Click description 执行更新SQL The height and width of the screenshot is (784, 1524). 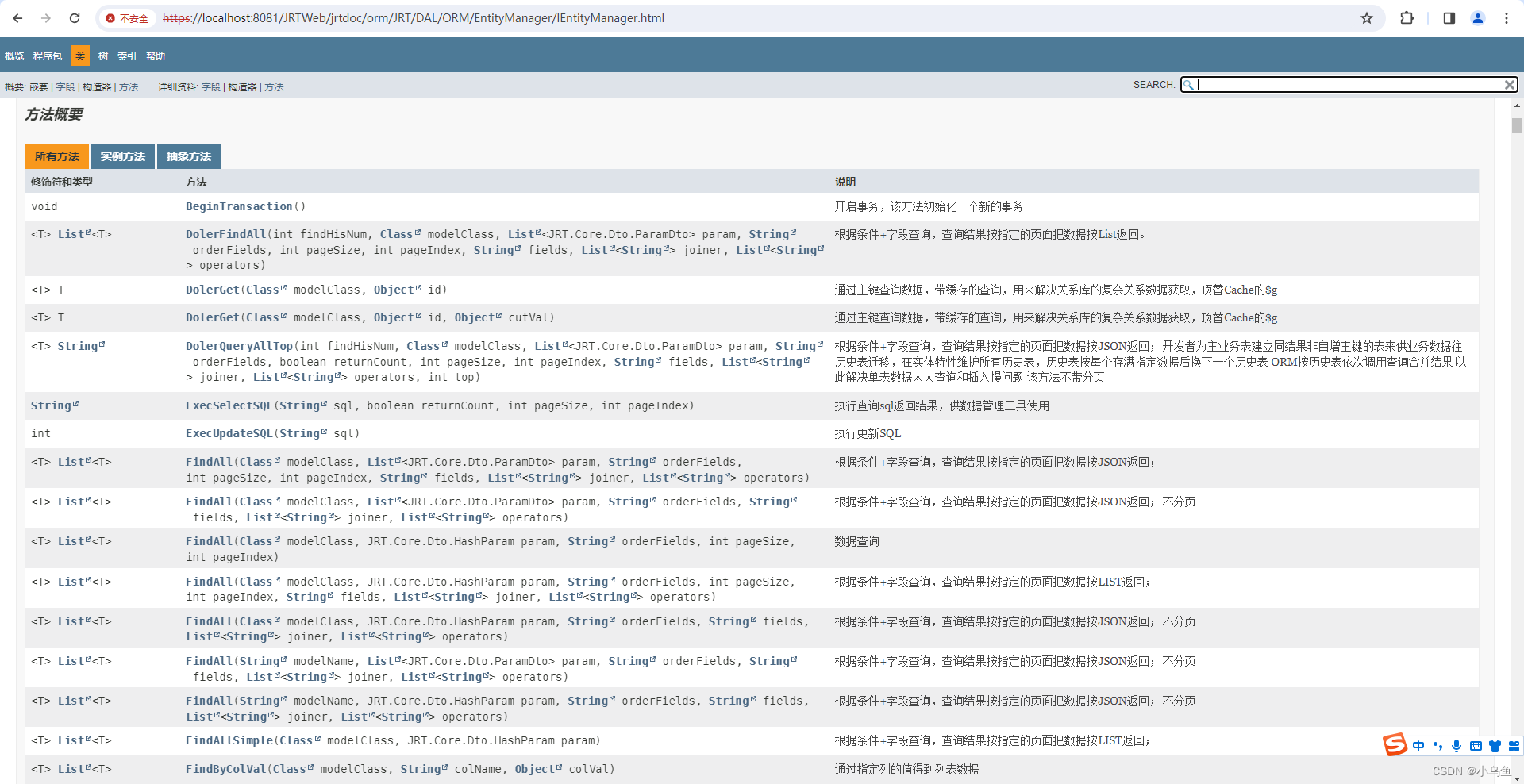tap(868, 433)
